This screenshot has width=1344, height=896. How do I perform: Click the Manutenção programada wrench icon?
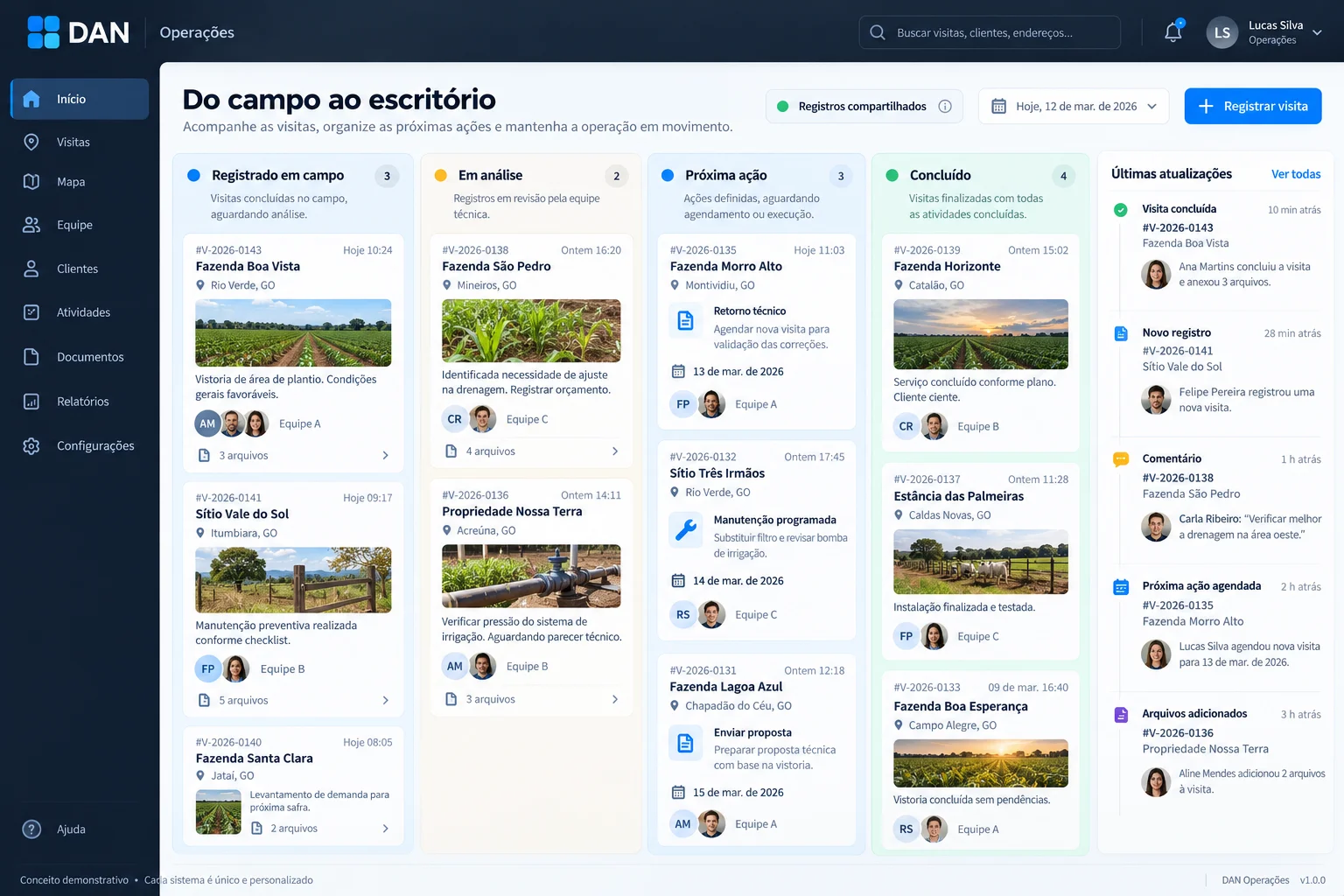click(x=686, y=529)
